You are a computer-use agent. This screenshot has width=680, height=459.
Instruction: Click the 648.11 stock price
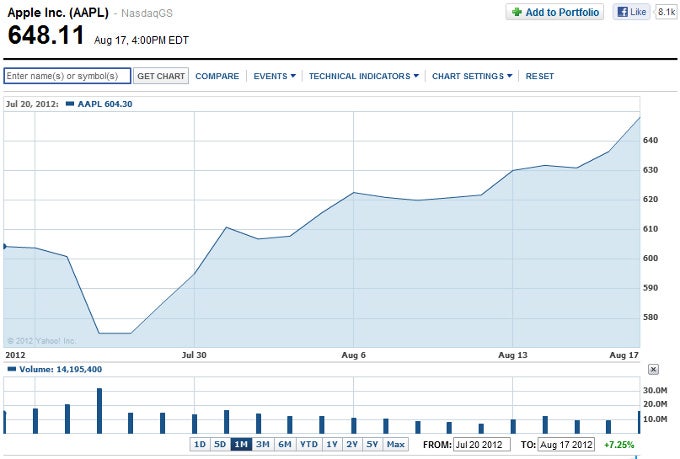click(x=46, y=35)
